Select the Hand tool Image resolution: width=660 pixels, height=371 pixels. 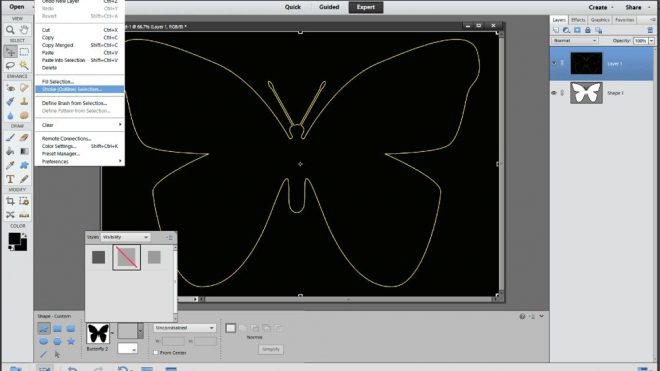coord(24,30)
